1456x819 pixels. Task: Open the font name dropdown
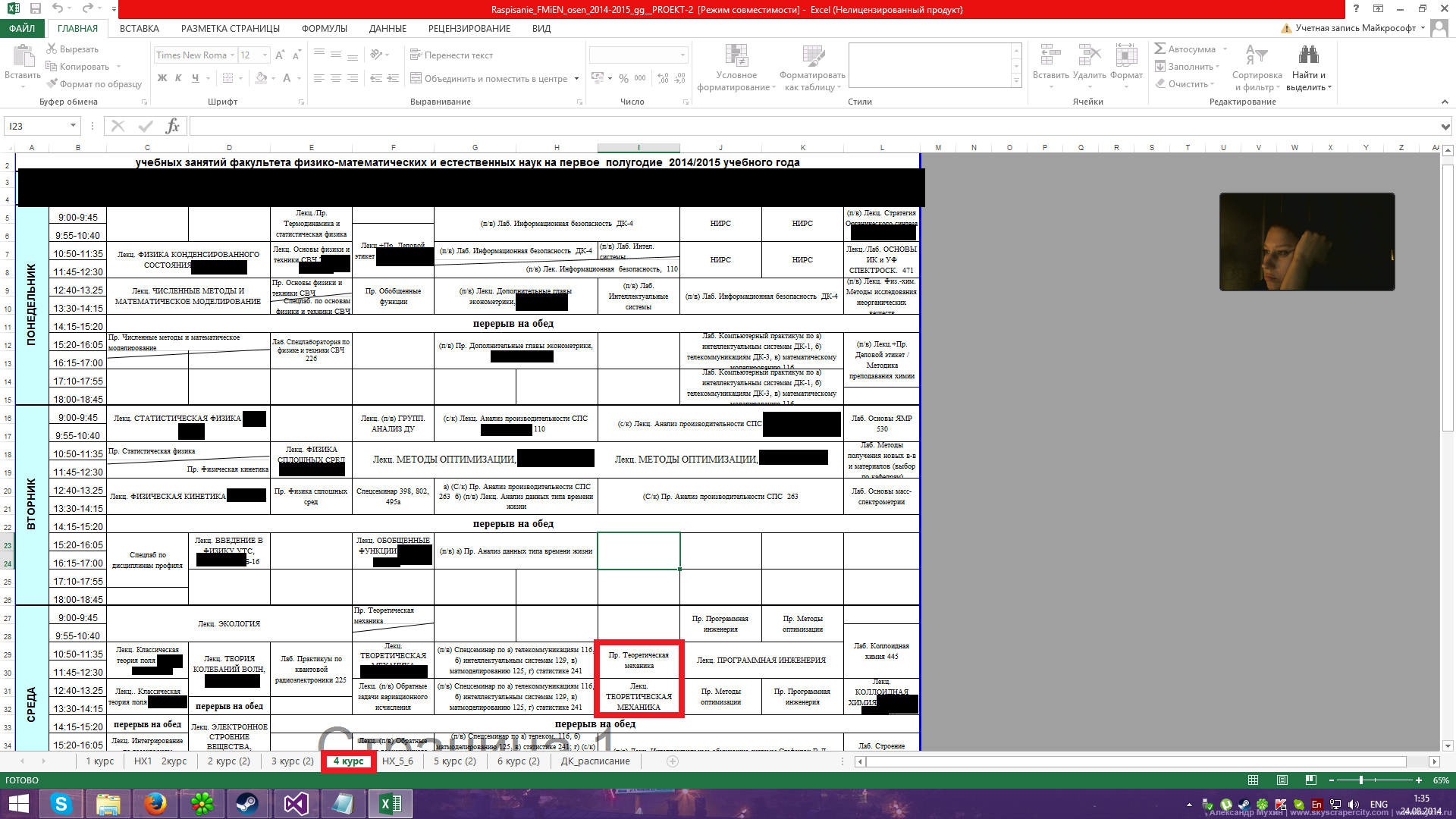[232, 55]
